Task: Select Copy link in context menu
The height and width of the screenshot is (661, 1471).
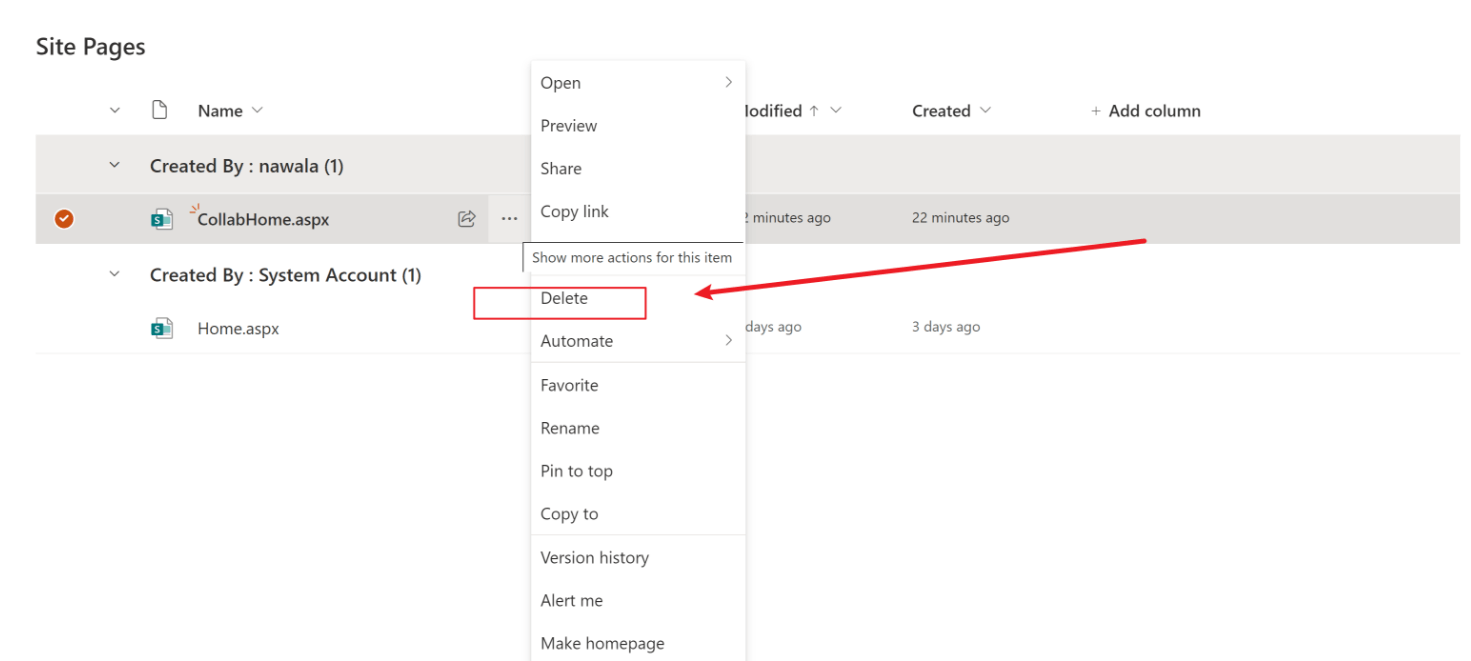Action: coord(638,212)
